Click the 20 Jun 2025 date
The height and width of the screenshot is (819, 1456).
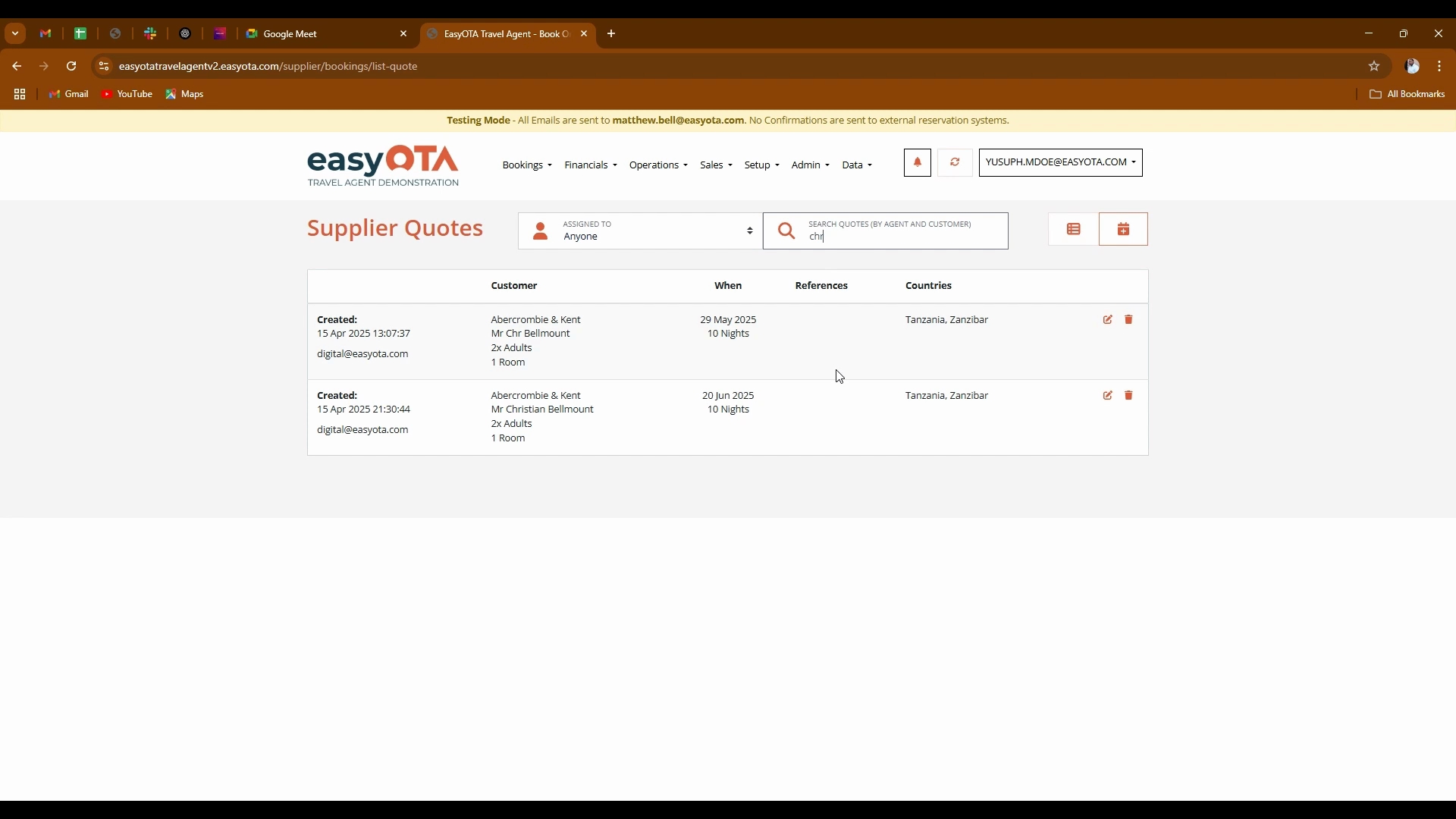click(728, 396)
